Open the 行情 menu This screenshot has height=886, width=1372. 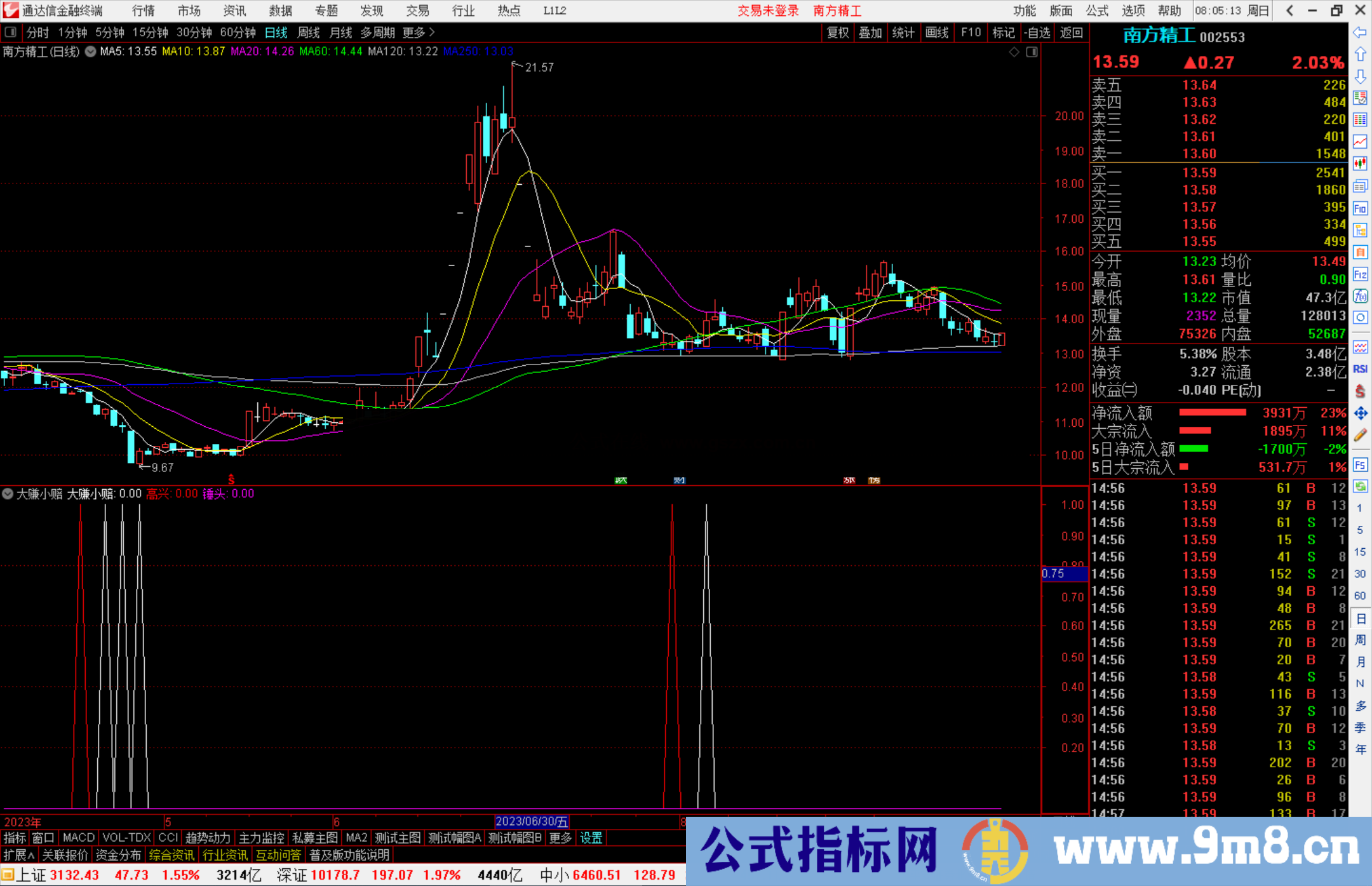tap(142, 10)
